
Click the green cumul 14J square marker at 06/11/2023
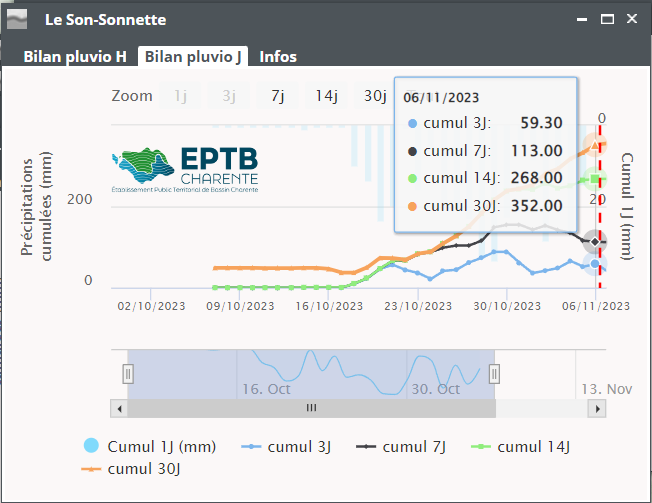click(595, 179)
